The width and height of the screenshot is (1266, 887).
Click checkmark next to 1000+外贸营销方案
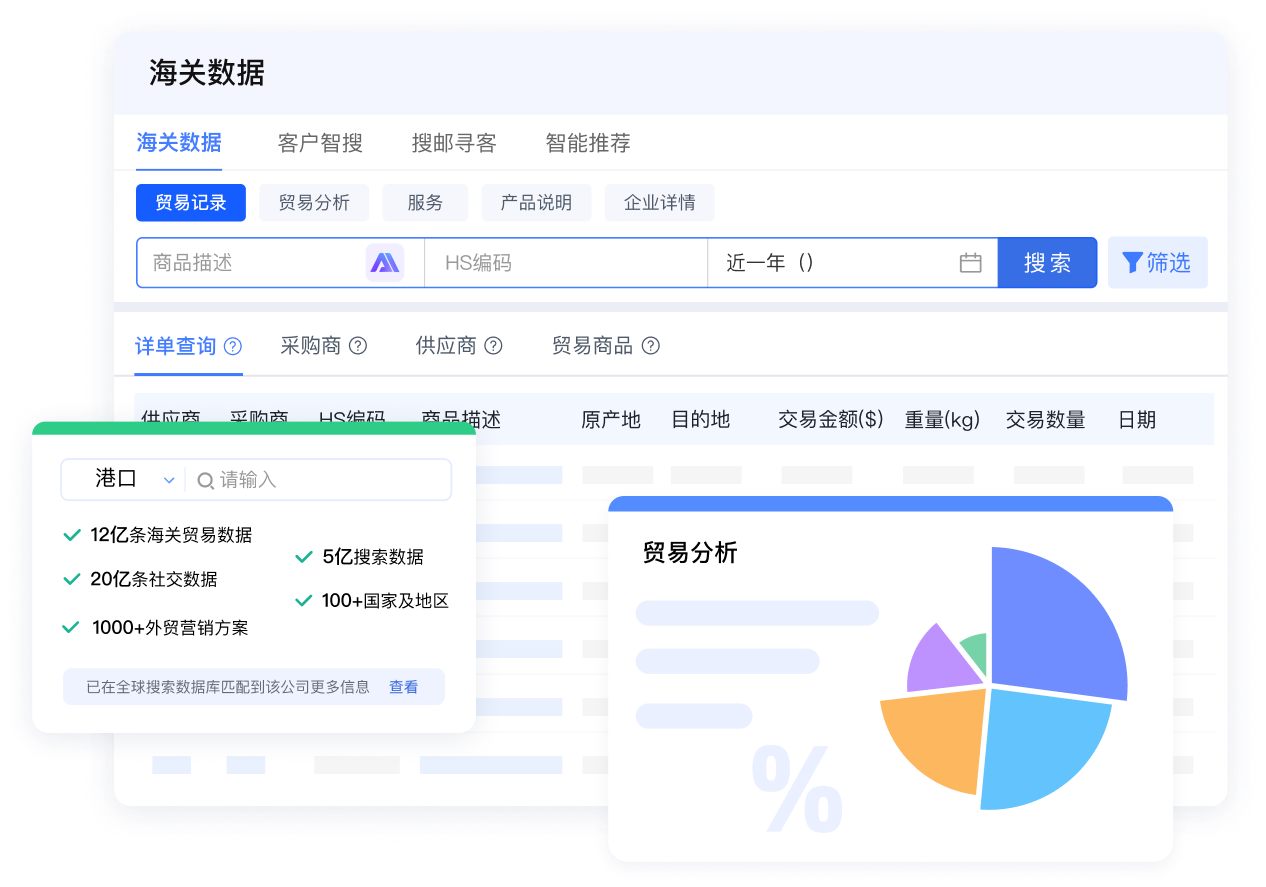[71, 628]
